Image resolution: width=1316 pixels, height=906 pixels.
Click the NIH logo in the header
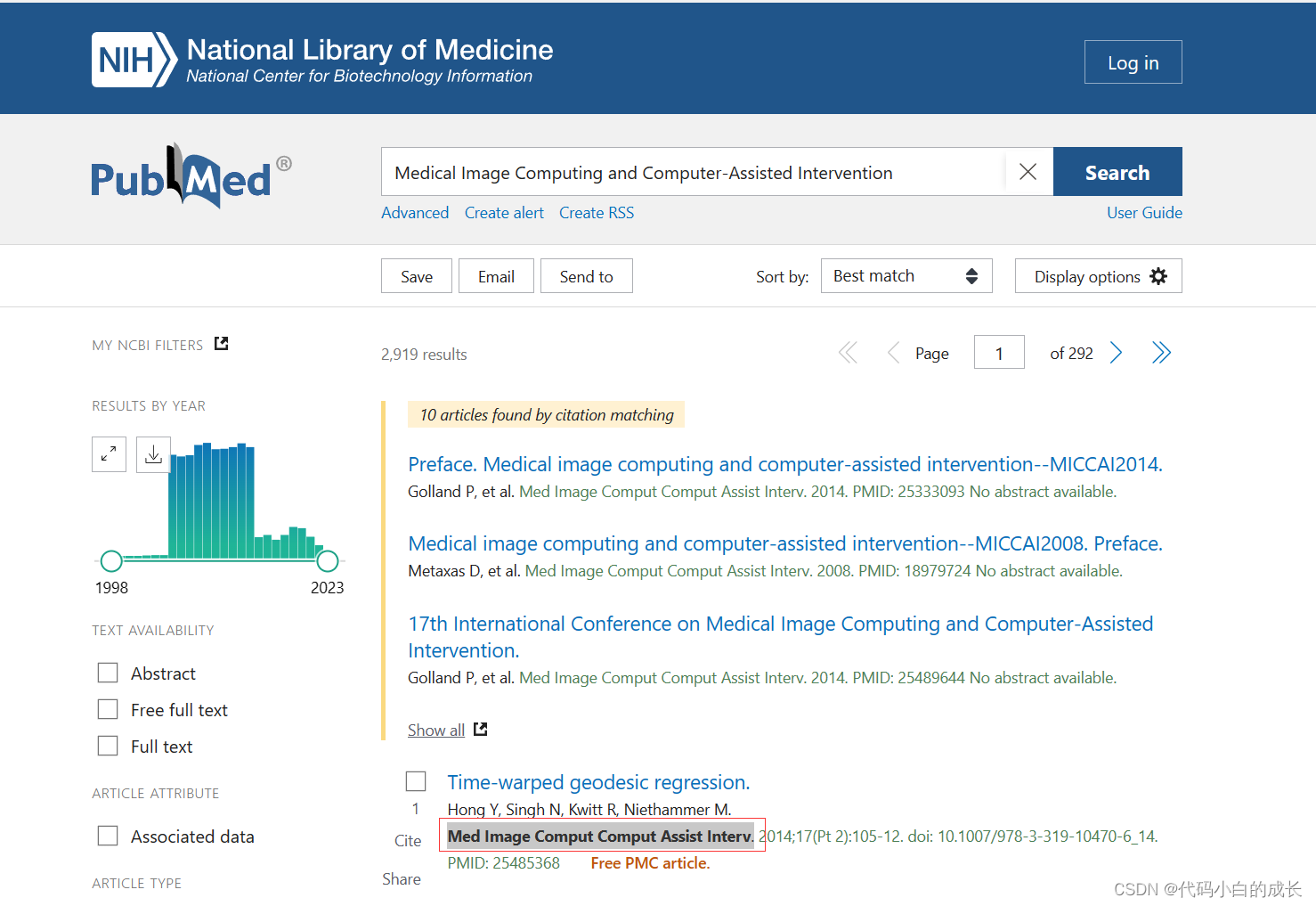(134, 60)
